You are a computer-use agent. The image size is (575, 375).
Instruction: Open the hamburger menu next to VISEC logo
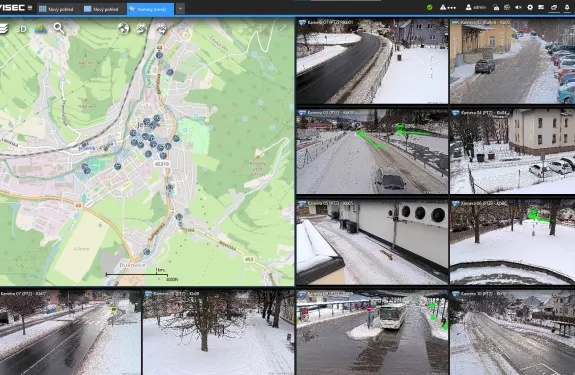[30, 8]
